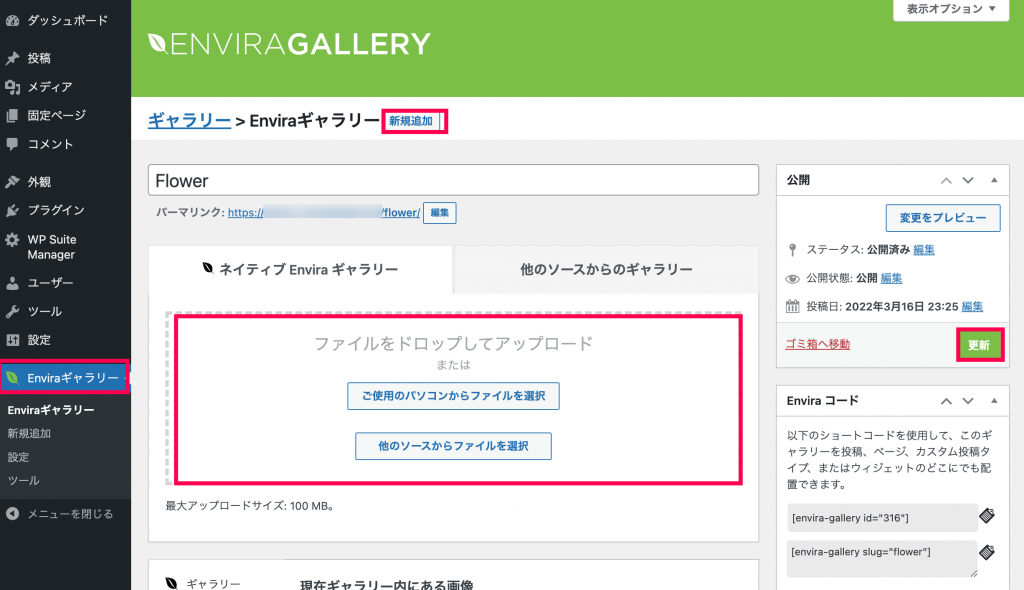
Task: Edit the 投稿日 date via 編集 link
Action: [972, 306]
